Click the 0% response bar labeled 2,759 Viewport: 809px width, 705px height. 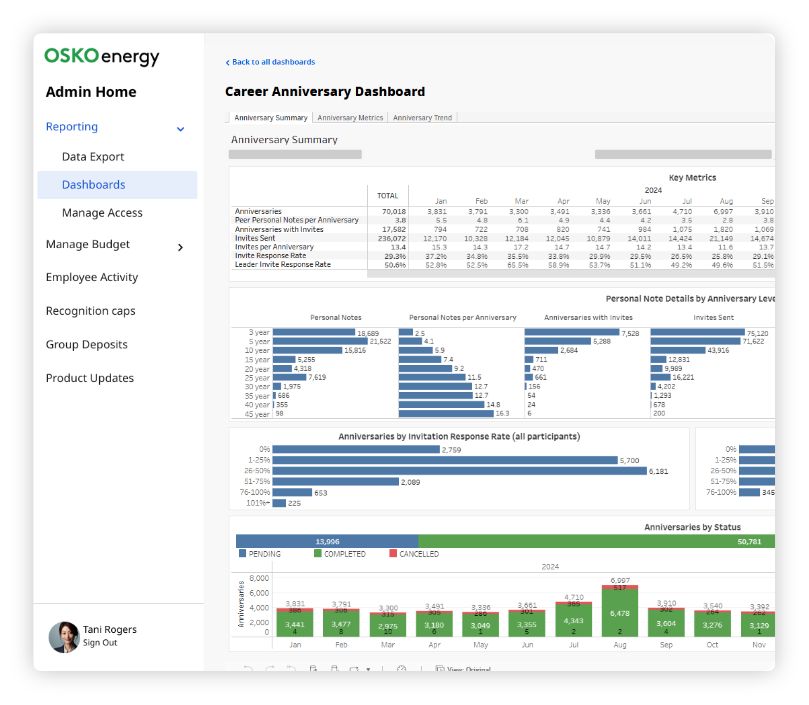(x=356, y=450)
